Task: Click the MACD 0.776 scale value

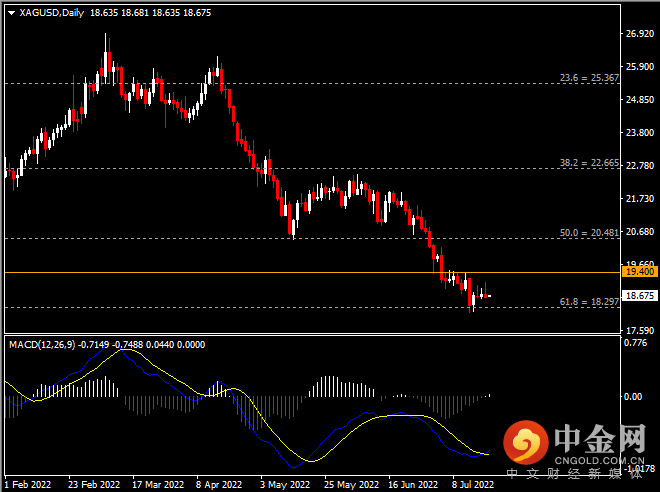Action: (x=636, y=343)
